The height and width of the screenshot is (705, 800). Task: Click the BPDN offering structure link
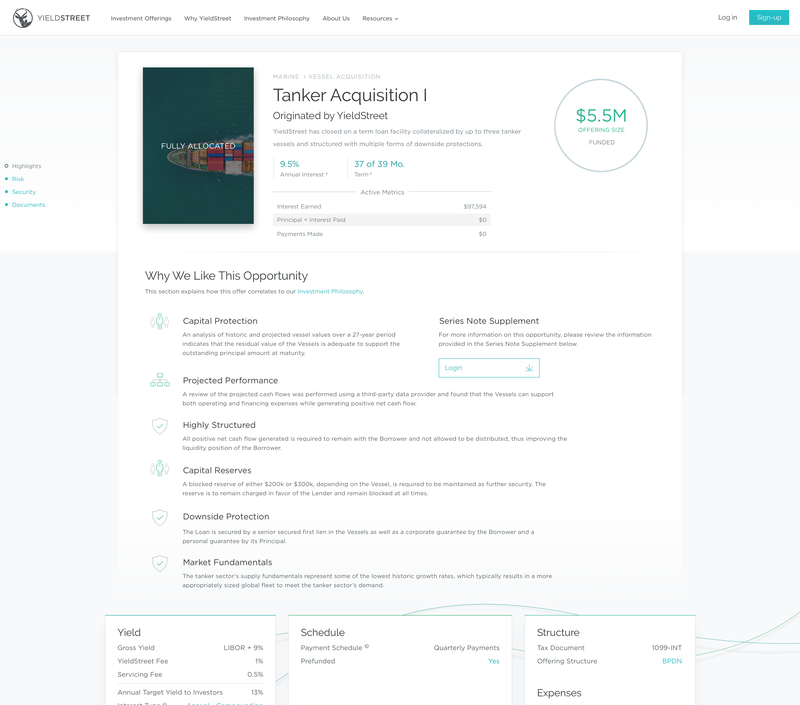(672, 661)
